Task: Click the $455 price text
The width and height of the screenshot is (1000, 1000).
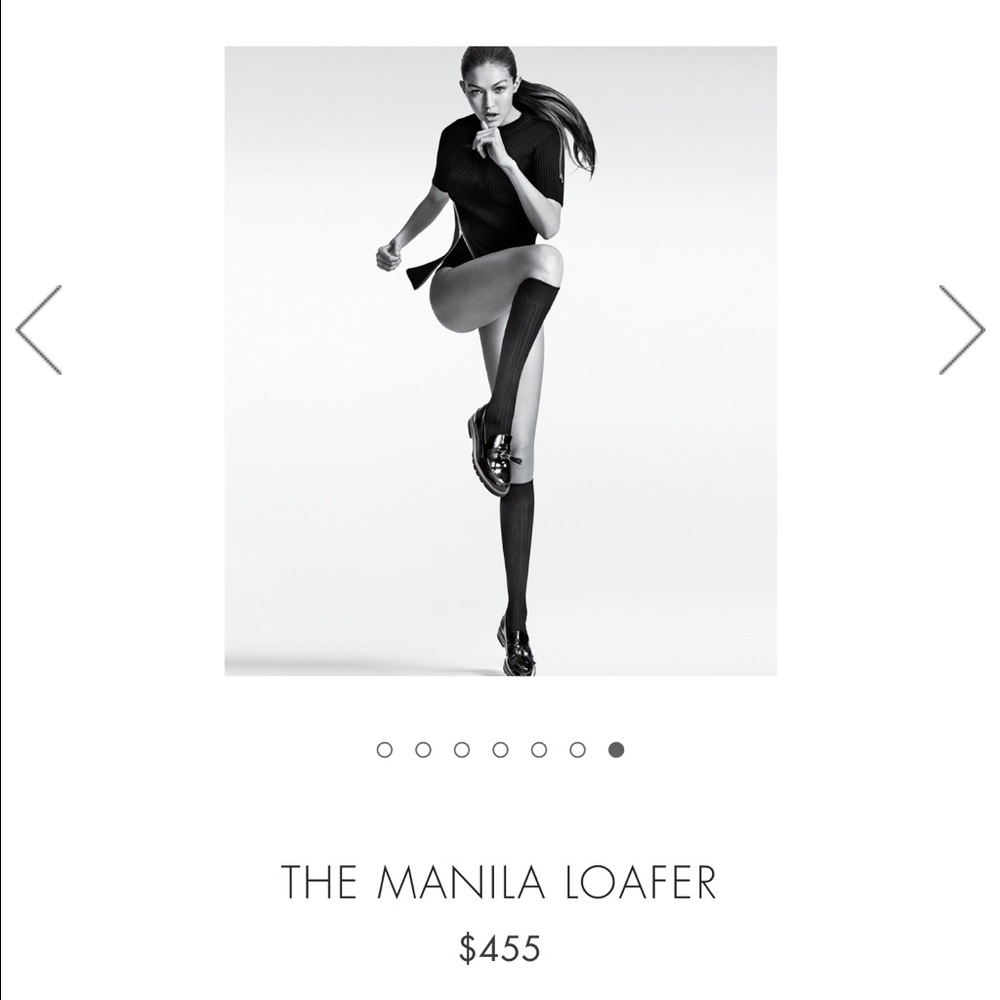Action: (x=500, y=947)
